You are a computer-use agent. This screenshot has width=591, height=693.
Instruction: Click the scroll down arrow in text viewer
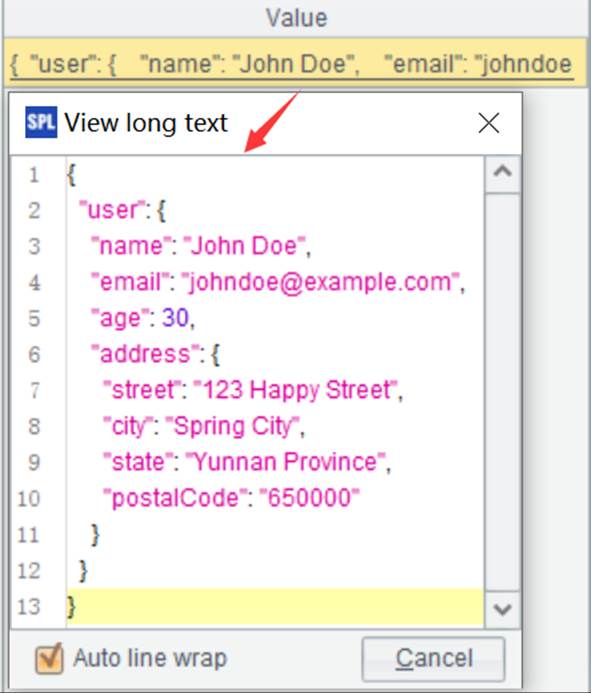(x=502, y=609)
